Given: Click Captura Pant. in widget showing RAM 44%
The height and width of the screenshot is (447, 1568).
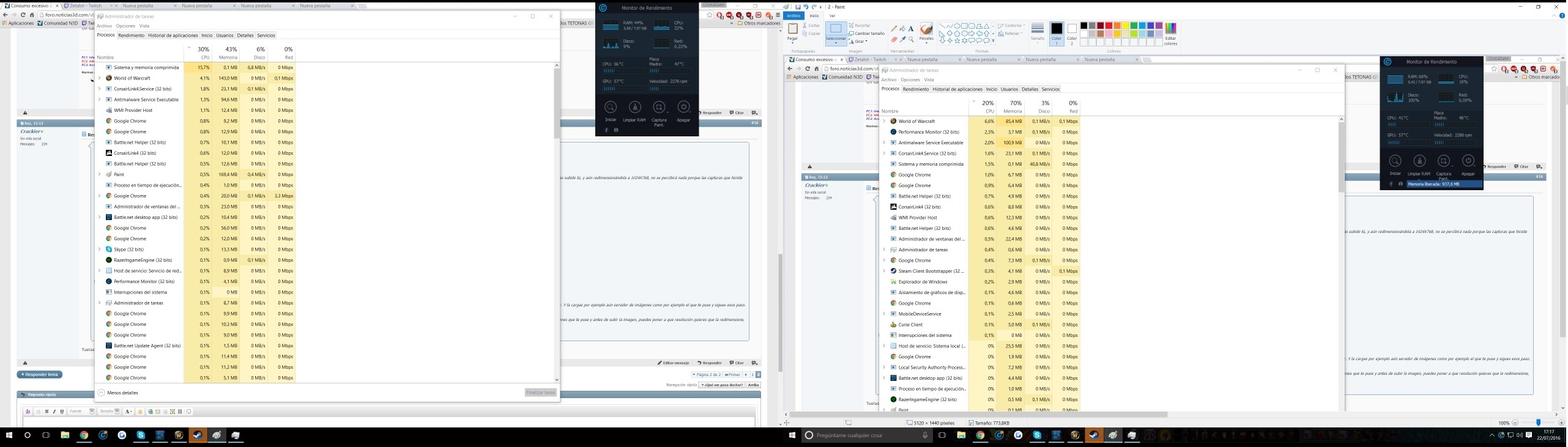Looking at the screenshot, I should click(x=659, y=113).
